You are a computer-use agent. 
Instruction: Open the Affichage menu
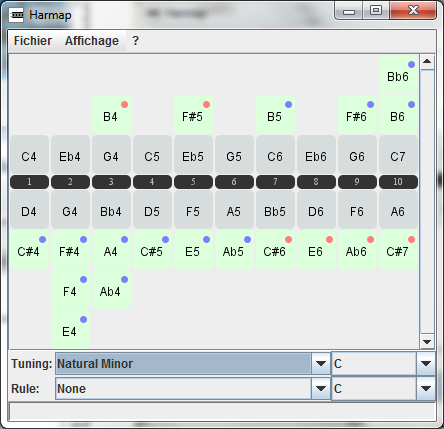(x=92, y=41)
